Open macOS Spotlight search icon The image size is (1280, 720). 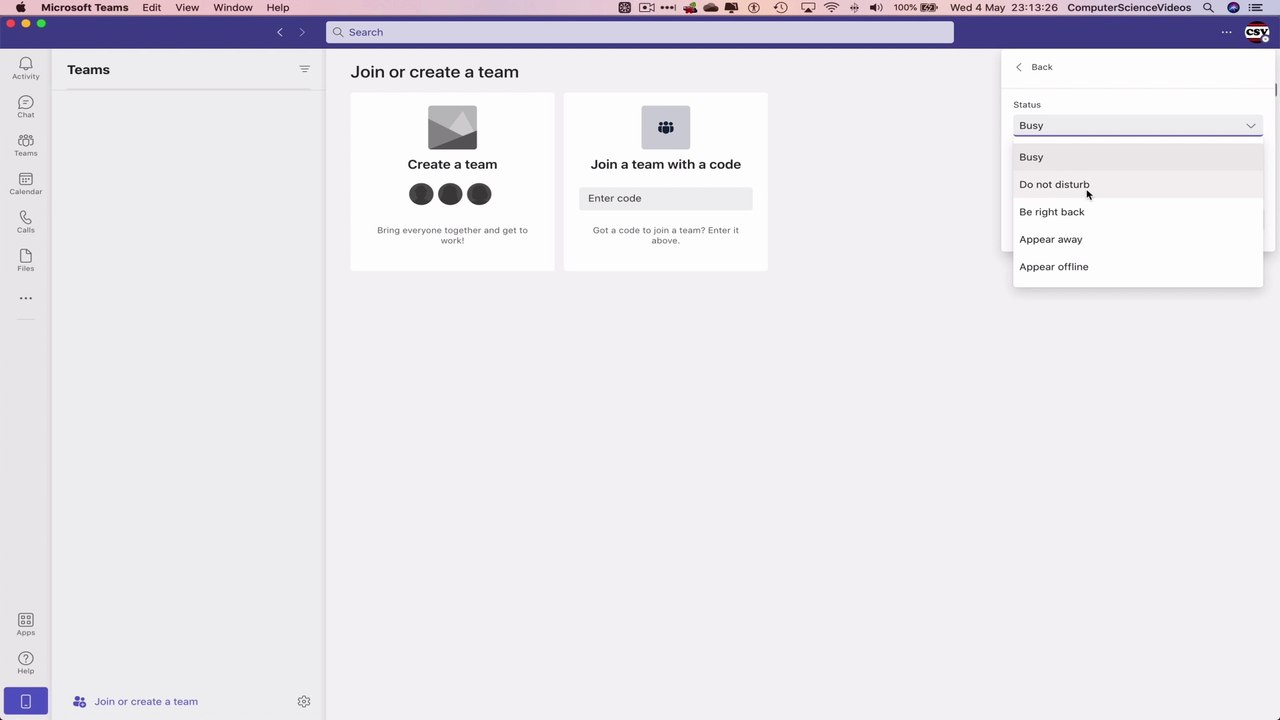pyautogui.click(x=1208, y=8)
